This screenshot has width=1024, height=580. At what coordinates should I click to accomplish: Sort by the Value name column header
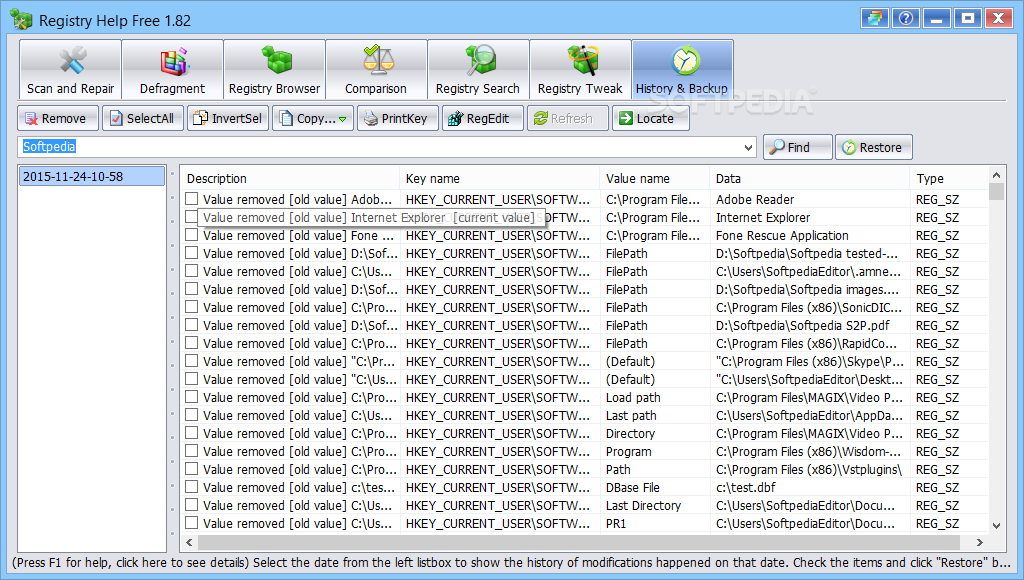pyautogui.click(x=654, y=178)
